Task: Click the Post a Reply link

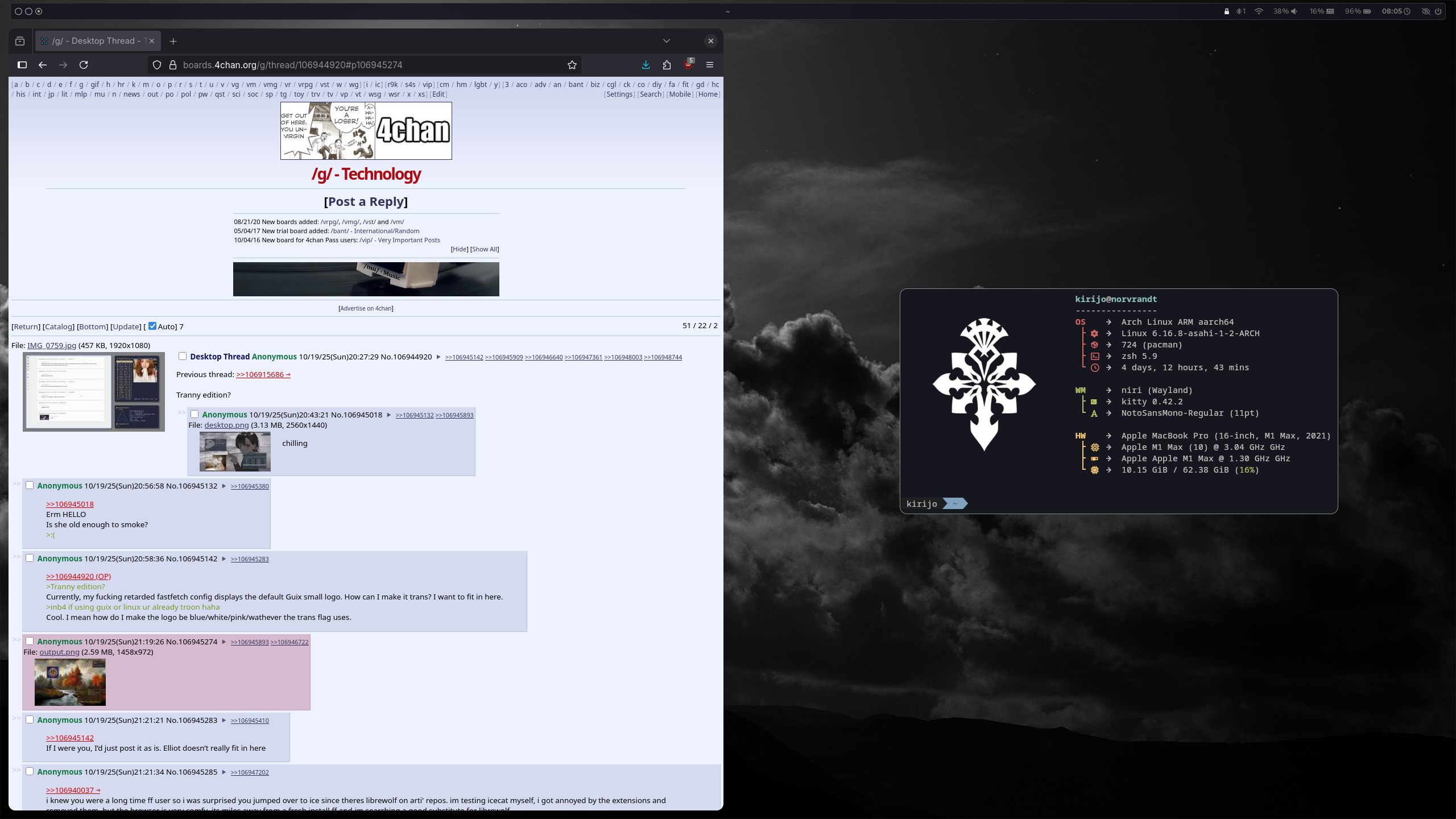Action: [366, 201]
